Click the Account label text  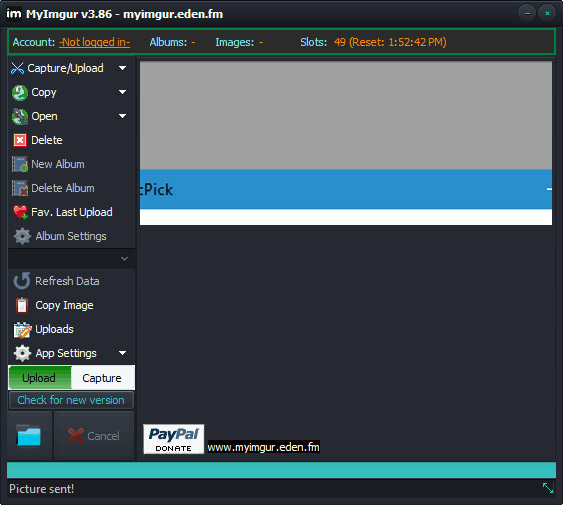(34, 42)
